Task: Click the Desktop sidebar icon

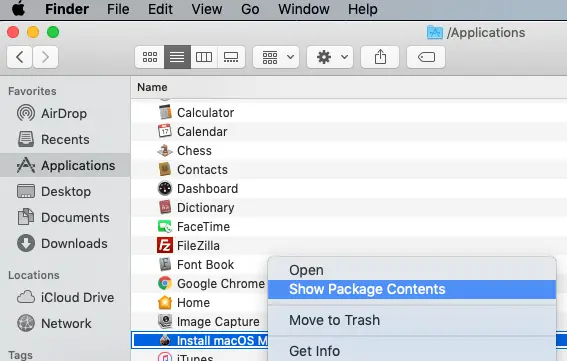Action: tap(26, 191)
